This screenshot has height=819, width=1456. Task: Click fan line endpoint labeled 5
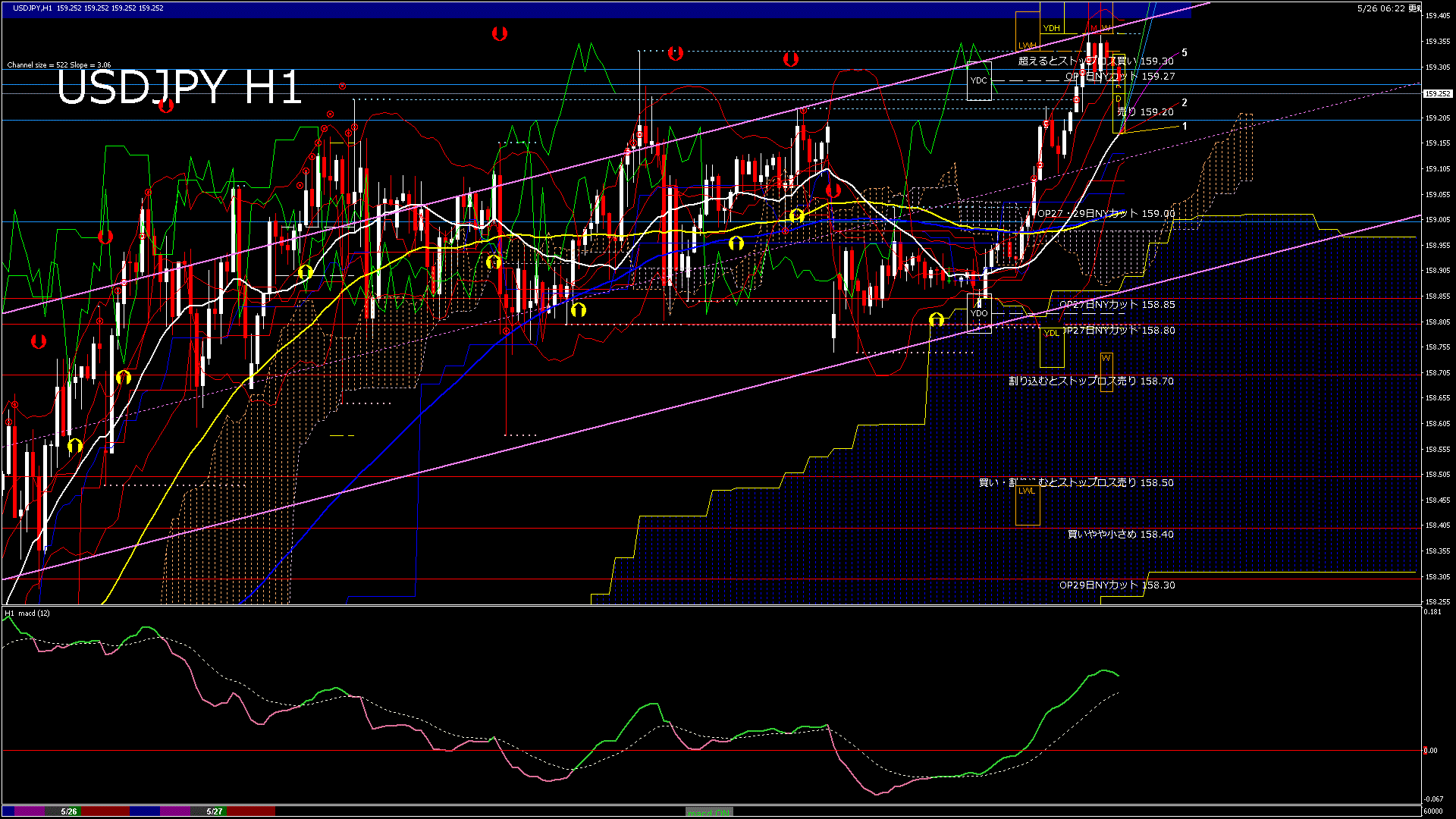click(x=1185, y=53)
